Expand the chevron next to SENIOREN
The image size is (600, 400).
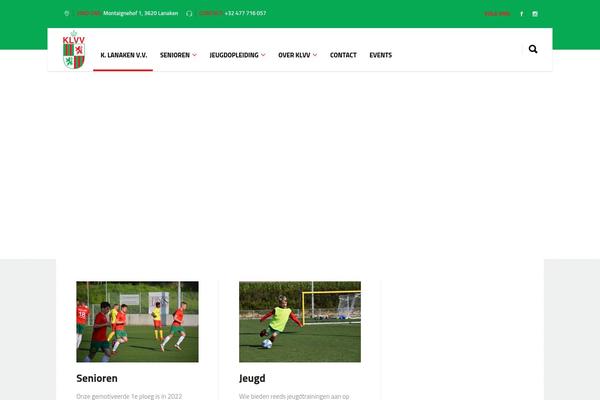point(195,55)
